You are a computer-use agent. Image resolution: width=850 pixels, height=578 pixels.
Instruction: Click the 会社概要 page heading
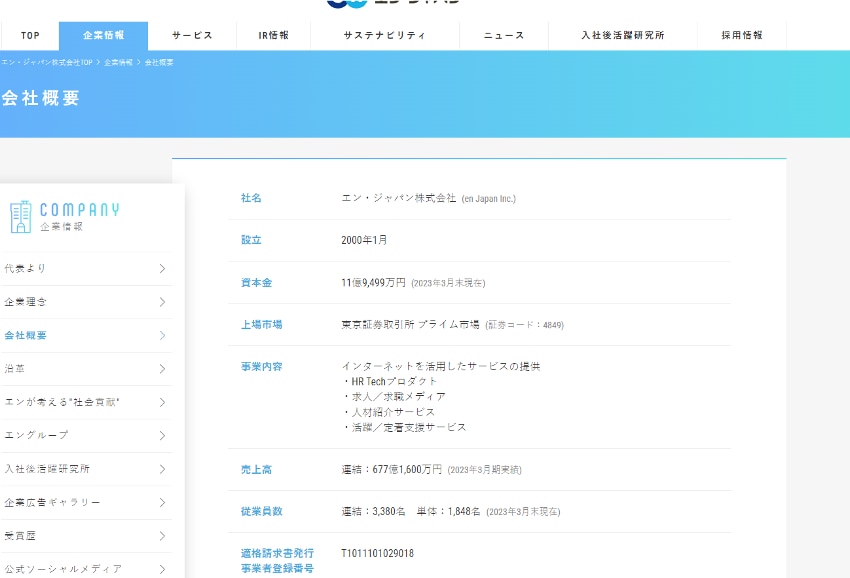click(x=41, y=98)
